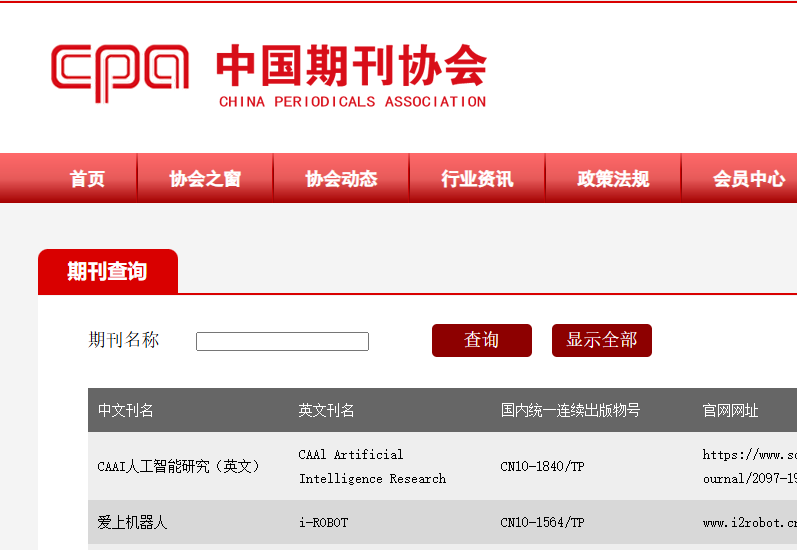Select the CN10-1840/TP cell

coord(542,466)
